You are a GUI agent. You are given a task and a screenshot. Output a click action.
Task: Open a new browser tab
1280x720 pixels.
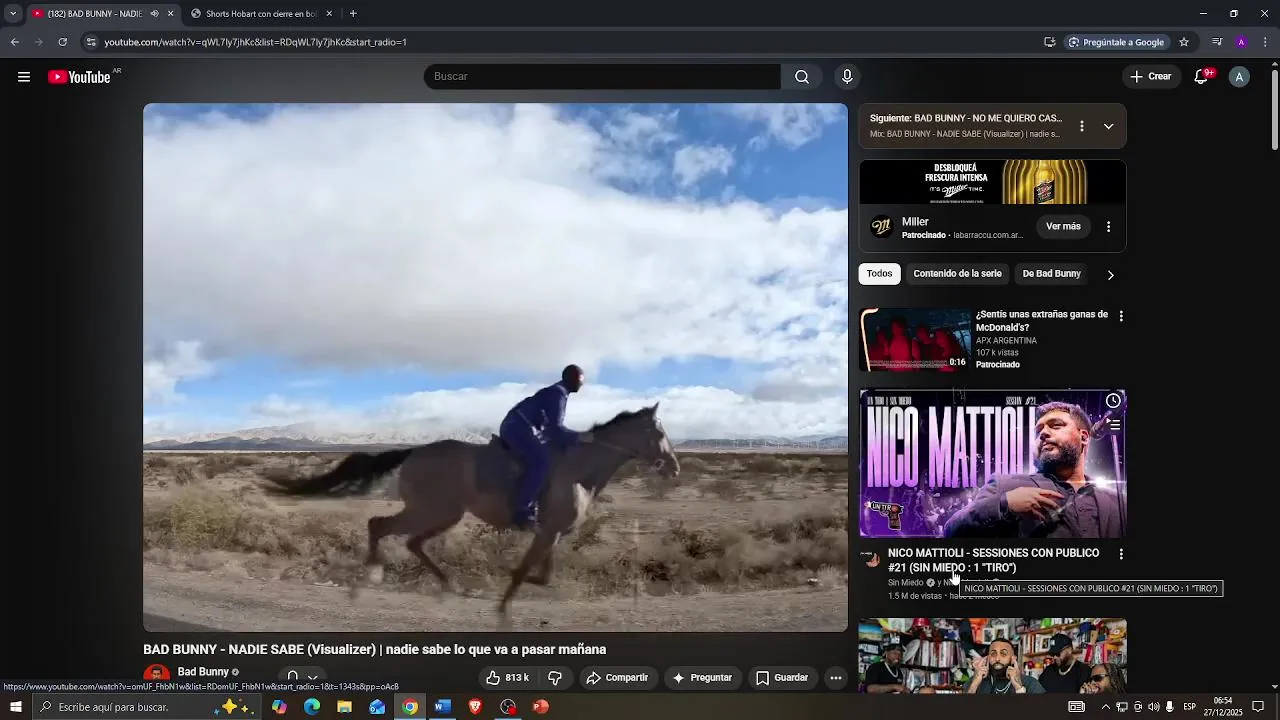pyautogui.click(x=353, y=14)
